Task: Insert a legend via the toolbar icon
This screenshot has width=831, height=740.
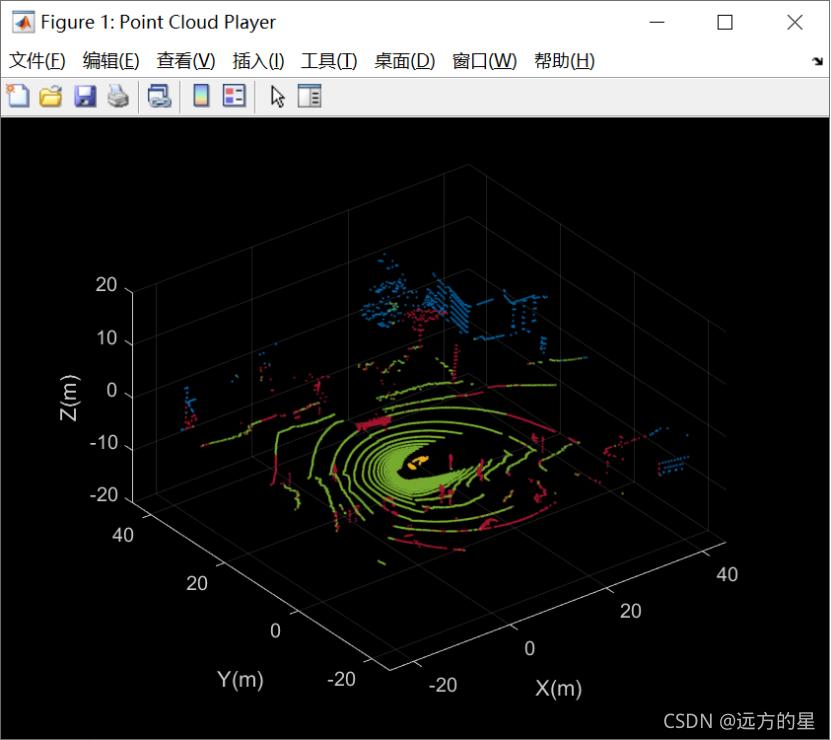Action: click(234, 96)
